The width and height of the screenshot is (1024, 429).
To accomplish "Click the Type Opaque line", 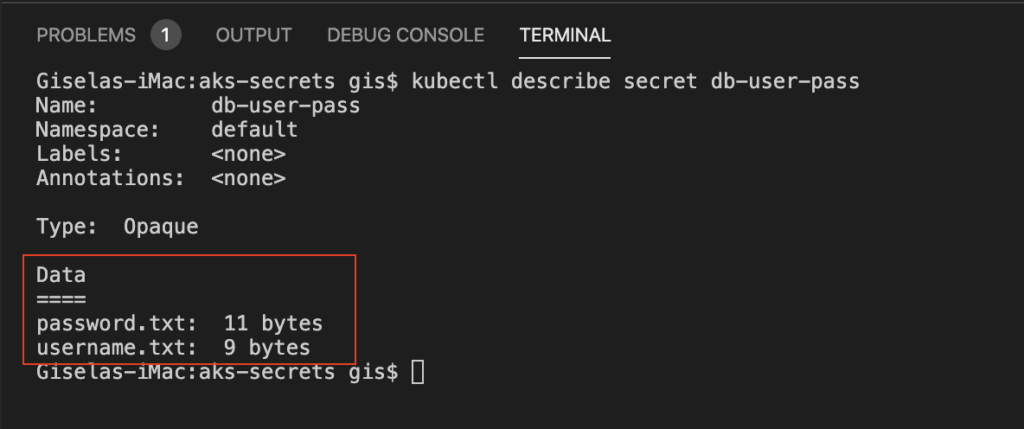I will tap(117, 227).
